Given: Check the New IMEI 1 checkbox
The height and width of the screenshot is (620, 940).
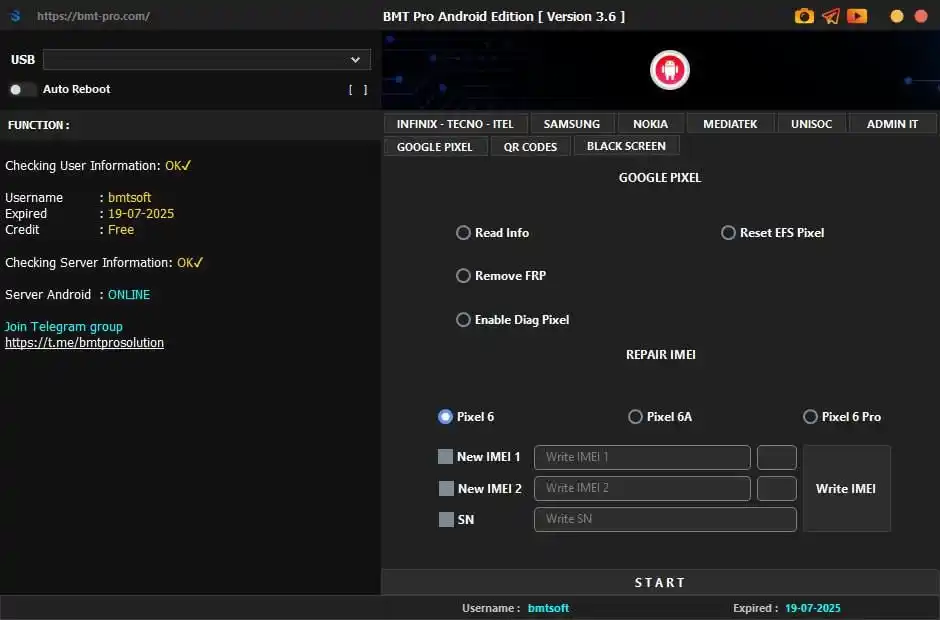Looking at the screenshot, I should (x=445, y=457).
